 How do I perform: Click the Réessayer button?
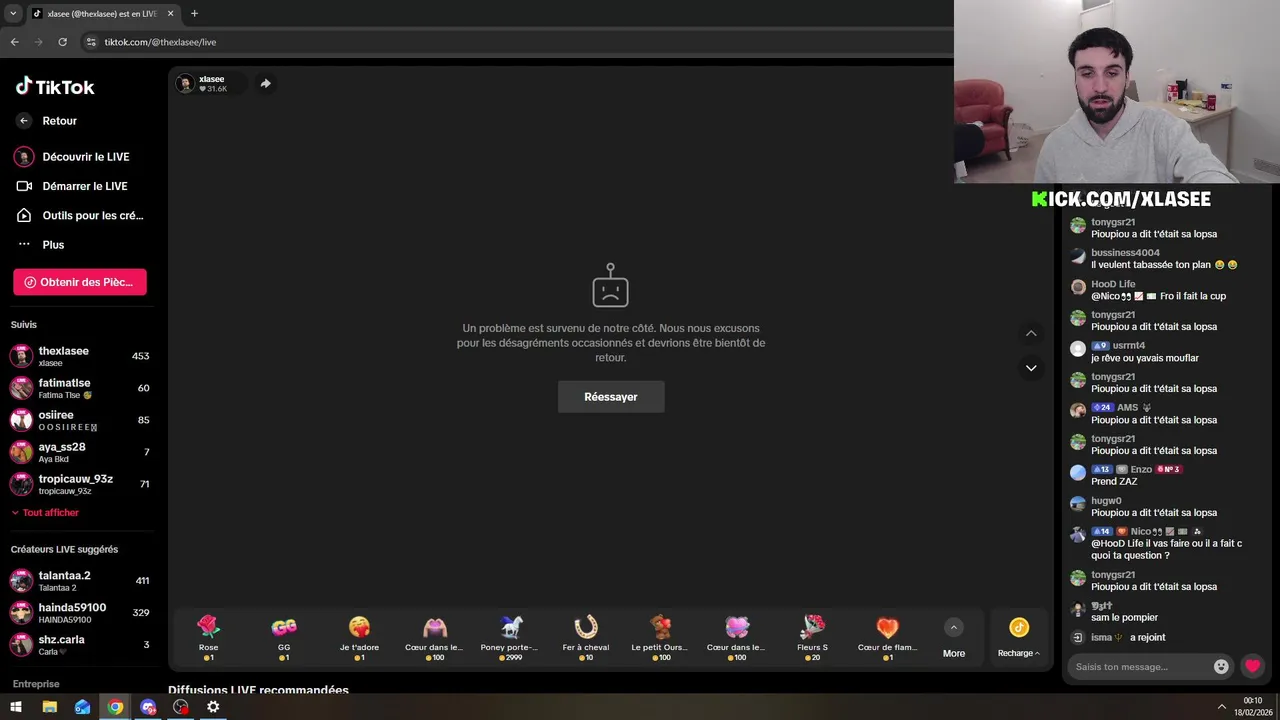(611, 397)
